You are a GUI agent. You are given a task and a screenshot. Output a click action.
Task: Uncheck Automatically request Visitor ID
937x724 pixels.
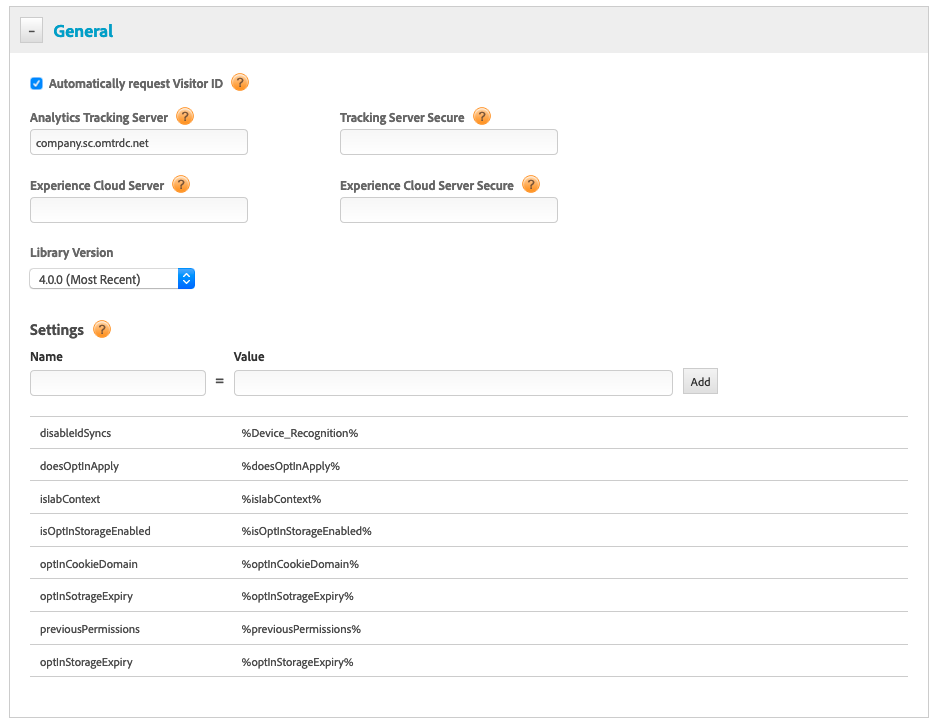37,84
